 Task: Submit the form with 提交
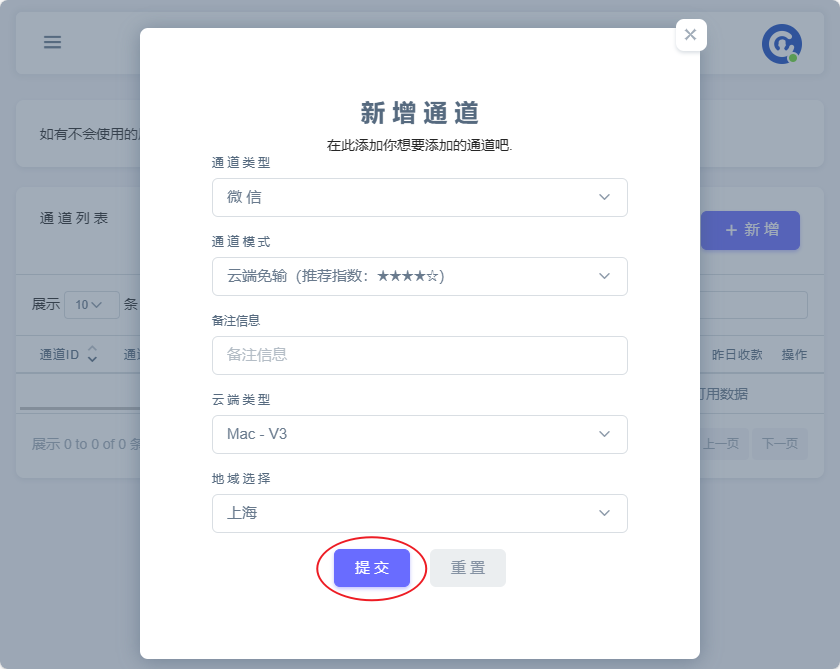(372, 568)
